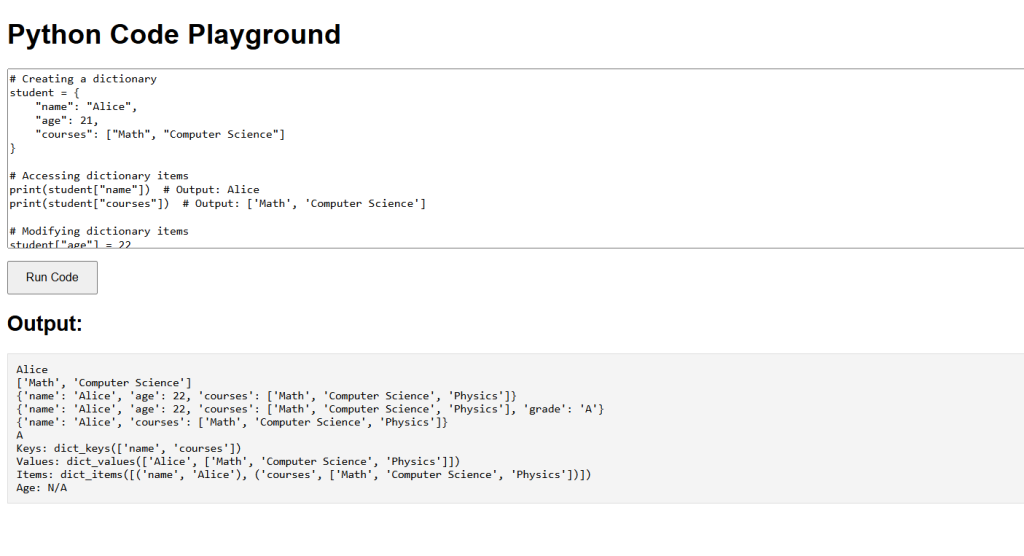The width and height of the screenshot is (1024, 556).
Task: Click the single 'A' output line
Action: pyautogui.click(x=20, y=435)
